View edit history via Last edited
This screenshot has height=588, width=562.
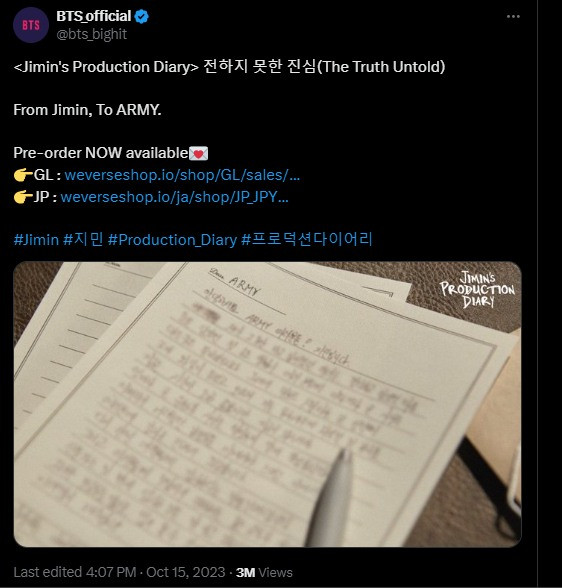coord(75,572)
